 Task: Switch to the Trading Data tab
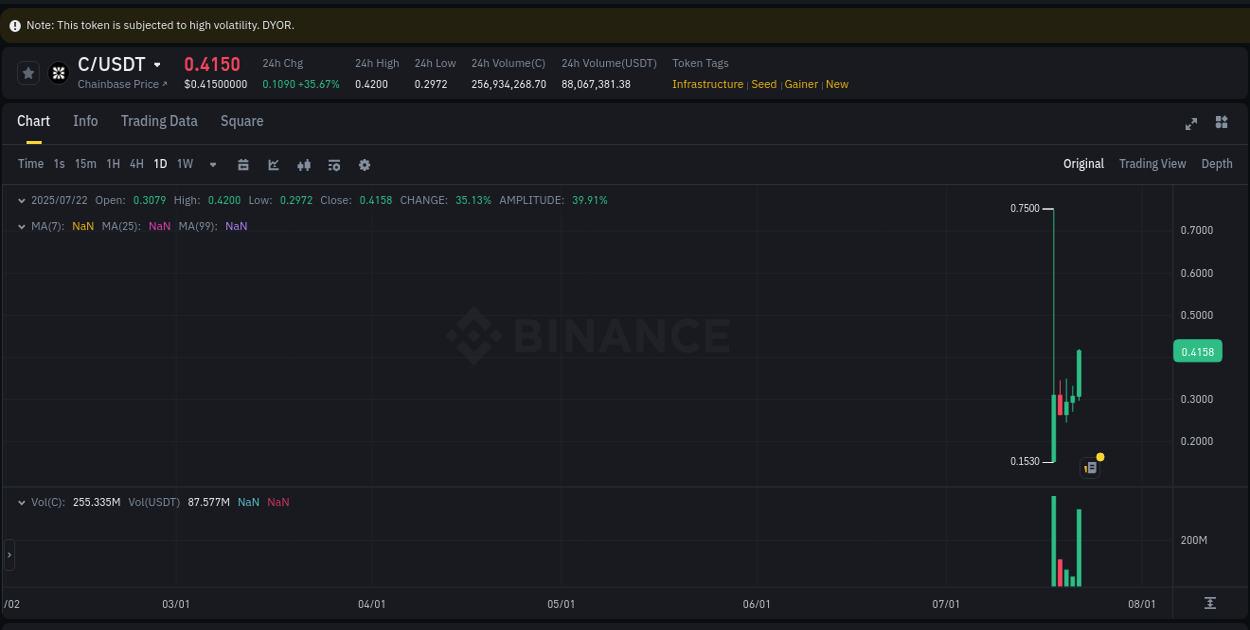point(159,121)
